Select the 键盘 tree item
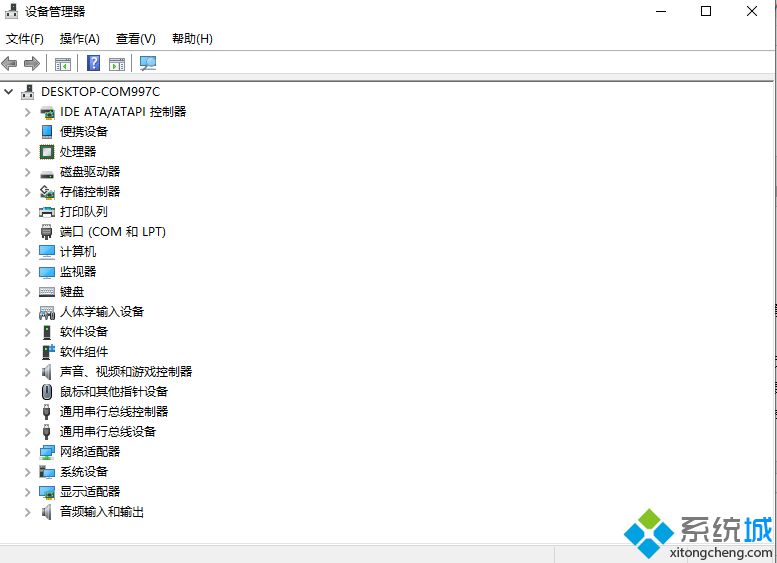Image resolution: width=777 pixels, height=563 pixels. pyautogui.click(x=72, y=292)
